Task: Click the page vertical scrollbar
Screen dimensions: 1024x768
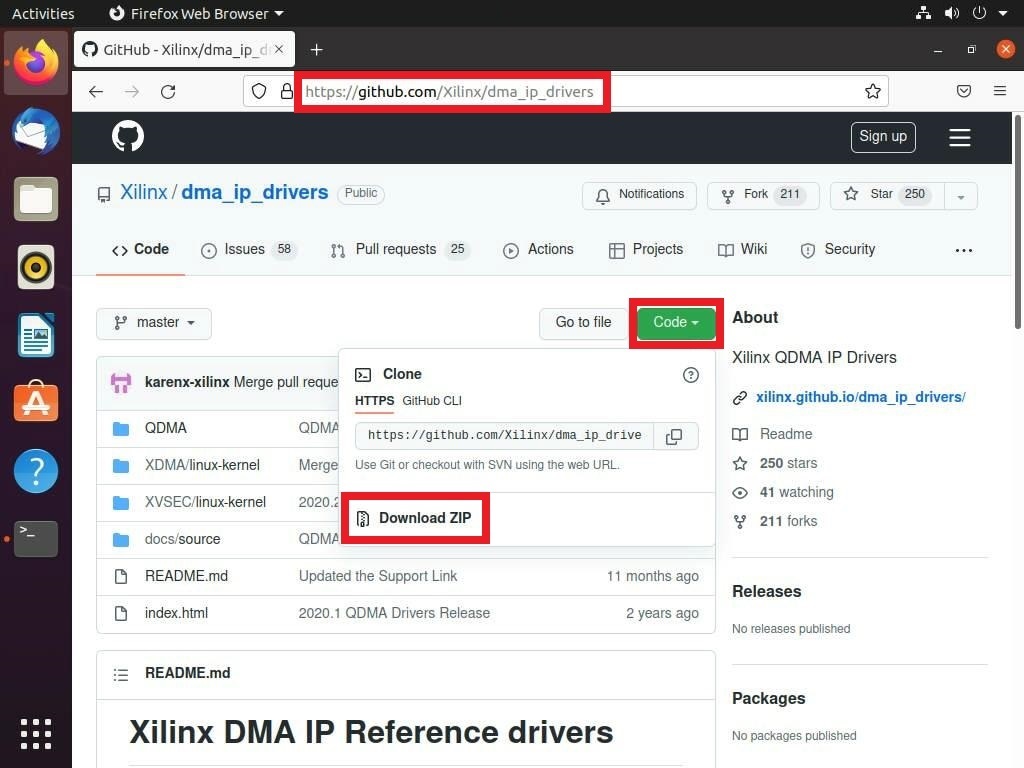Action: point(1017,222)
